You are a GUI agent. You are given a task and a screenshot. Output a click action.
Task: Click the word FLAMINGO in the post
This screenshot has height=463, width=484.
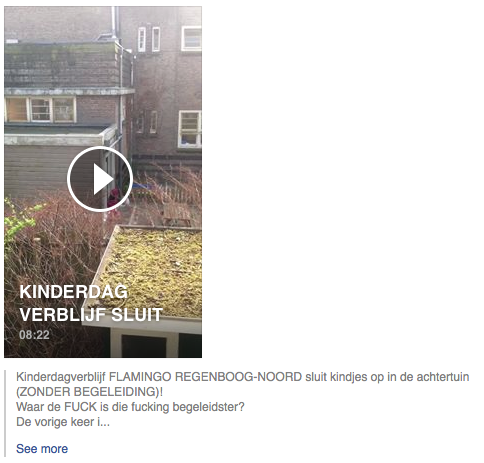pyautogui.click(x=140, y=377)
